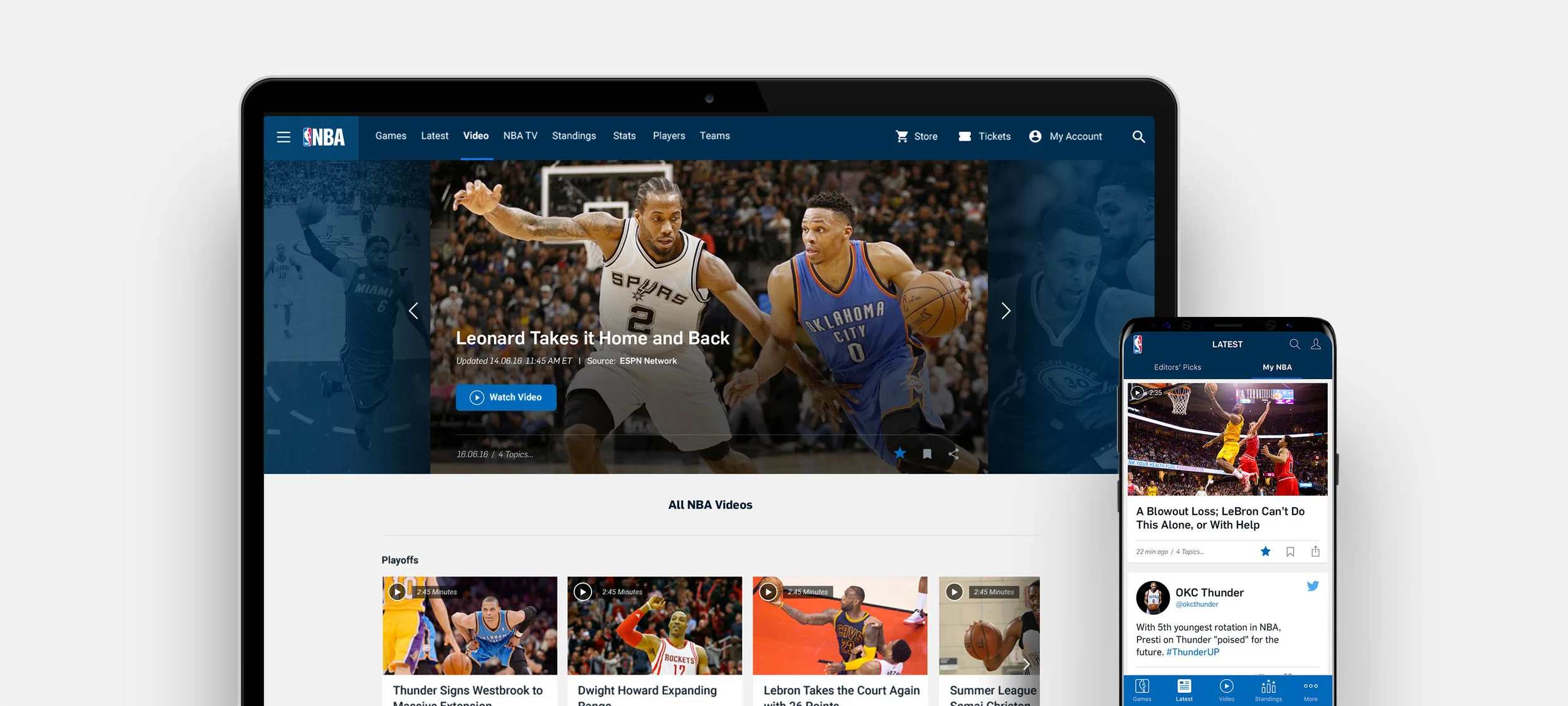This screenshot has height=706, width=1568.
Task: Switch to My NBA tab on phone
Action: pyautogui.click(x=1277, y=367)
